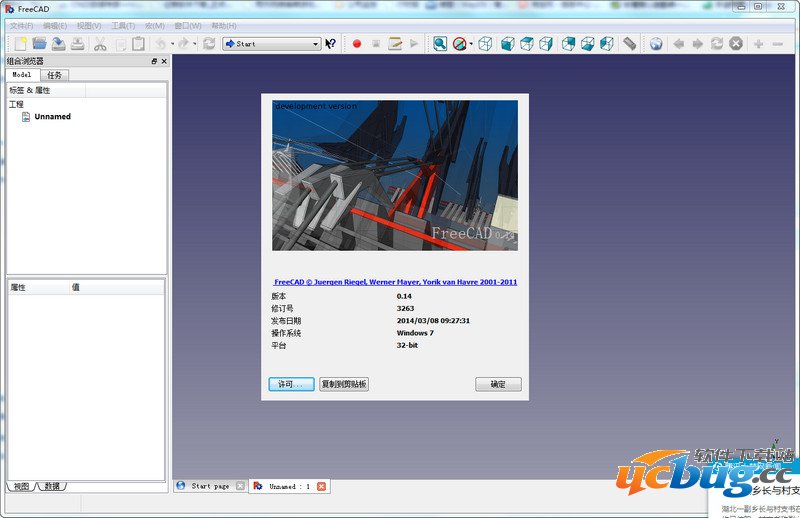This screenshot has width=800, height=518.
Task: Select the measure distance ruler tool
Action: click(630, 44)
